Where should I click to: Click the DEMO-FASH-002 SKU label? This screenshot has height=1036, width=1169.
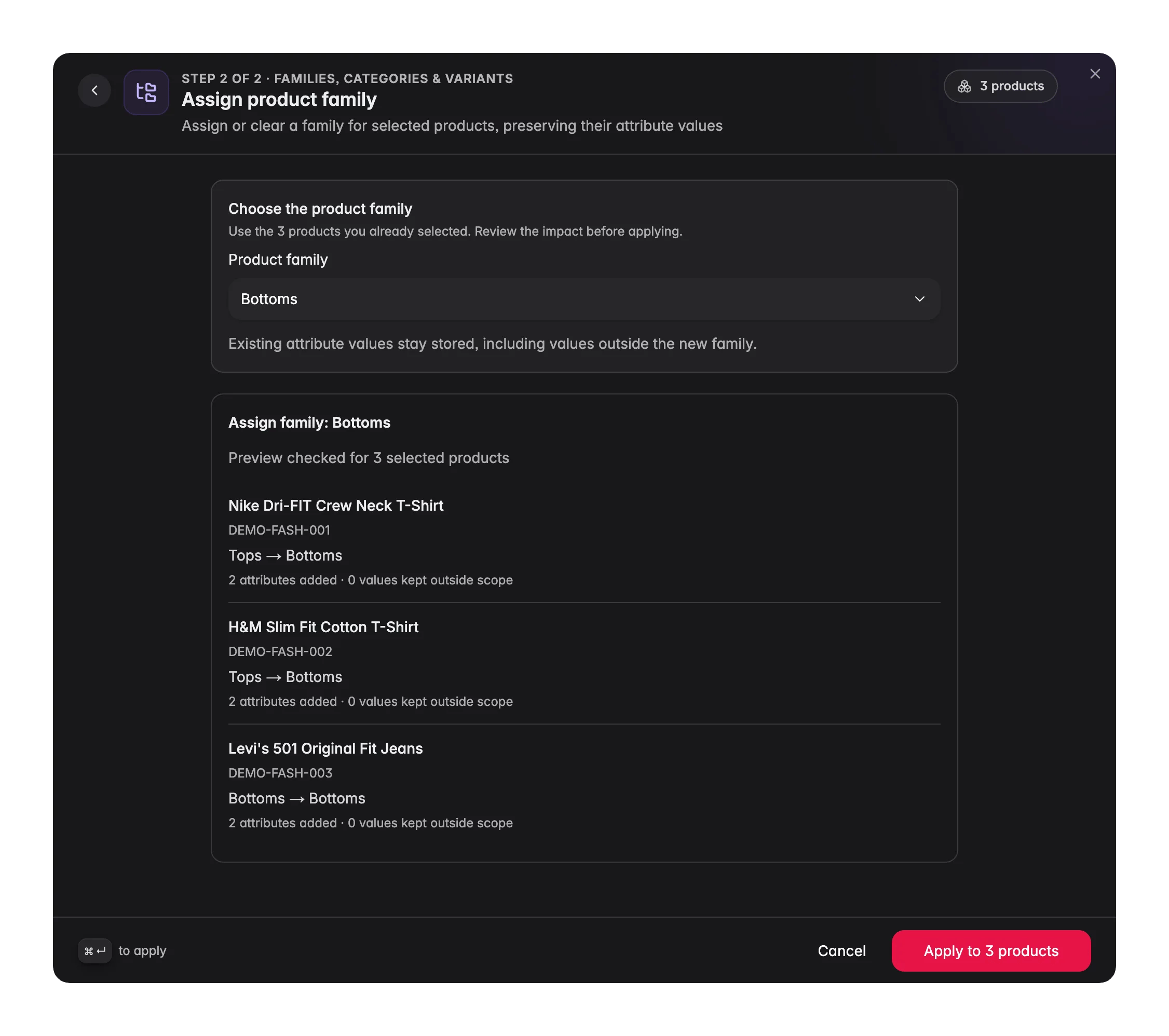pyautogui.click(x=280, y=651)
